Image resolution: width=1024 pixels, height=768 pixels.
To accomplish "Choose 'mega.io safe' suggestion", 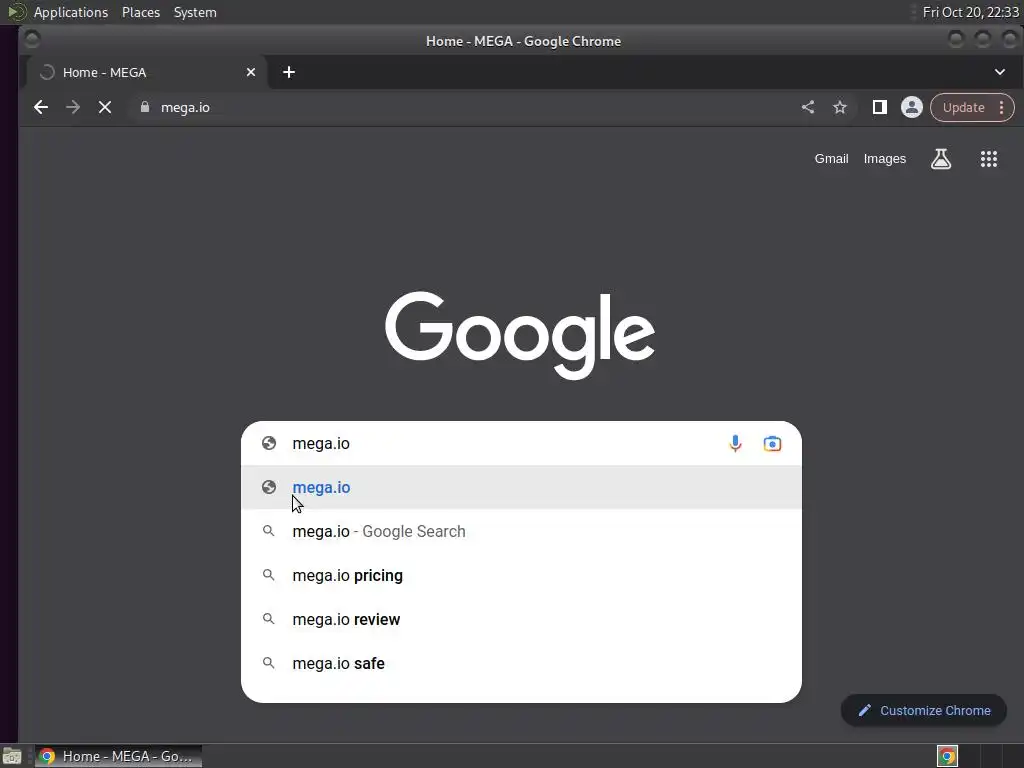I will (521, 664).
